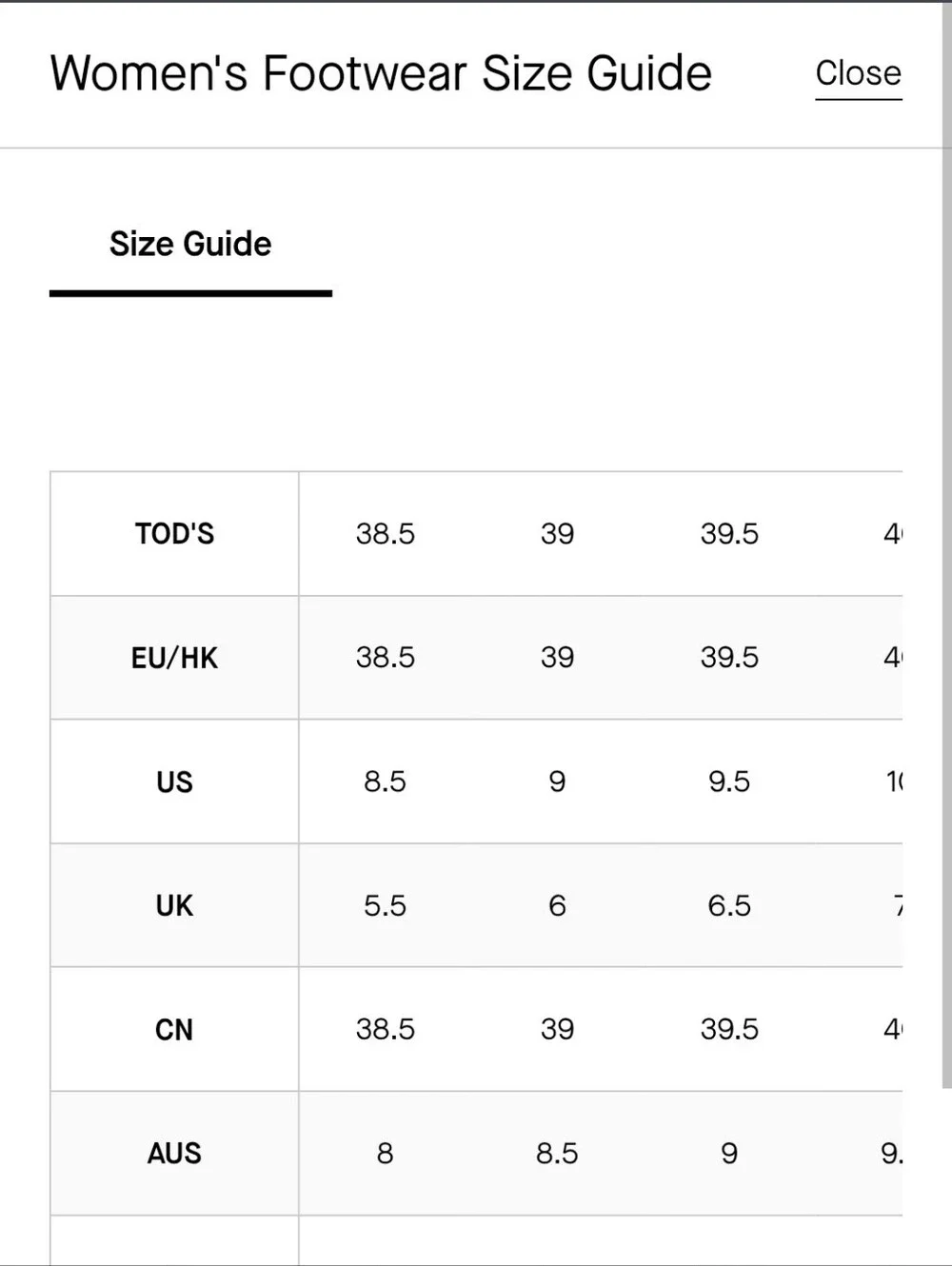
Task: Click UK size 5.5 value
Action: pyautogui.click(x=386, y=905)
